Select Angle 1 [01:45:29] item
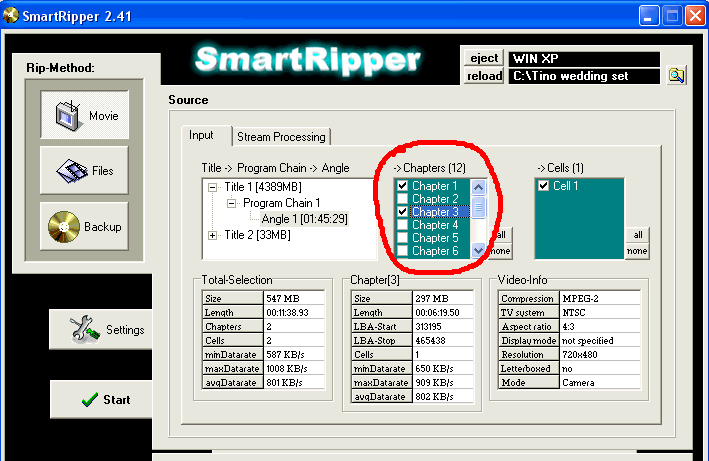This screenshot has width=709, height=461. point(304,219)
